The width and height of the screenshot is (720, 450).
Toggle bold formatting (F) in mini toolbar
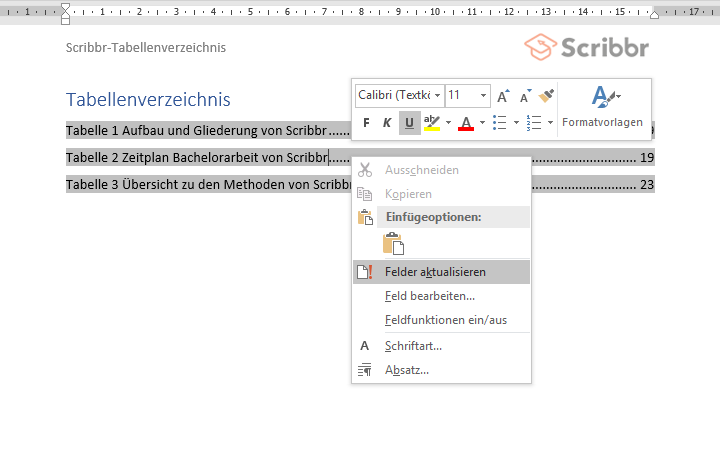(x=366, y=123)
